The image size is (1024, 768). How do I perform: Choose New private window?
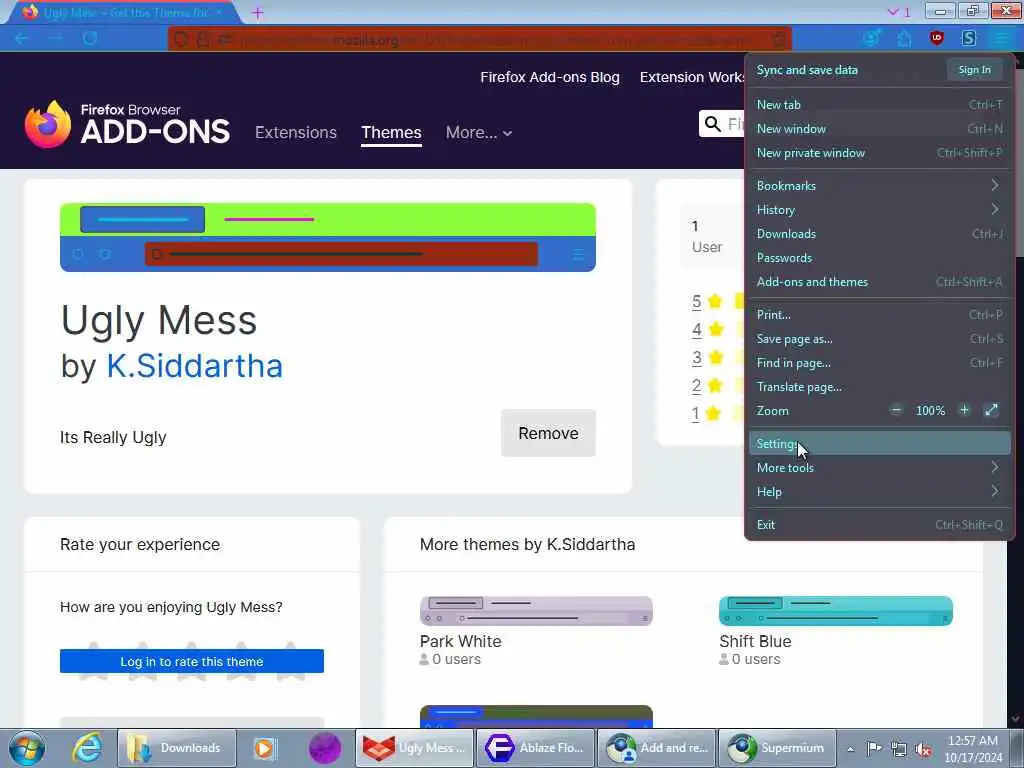coord(879,153)
